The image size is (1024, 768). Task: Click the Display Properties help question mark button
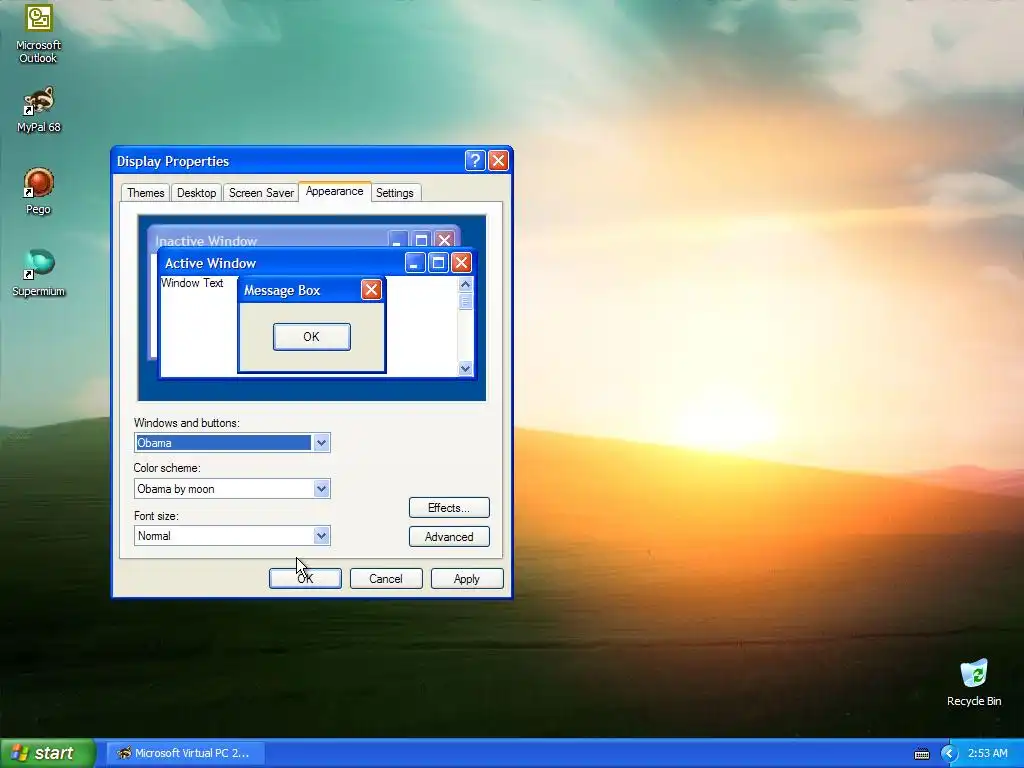click(x=475, y=161)
